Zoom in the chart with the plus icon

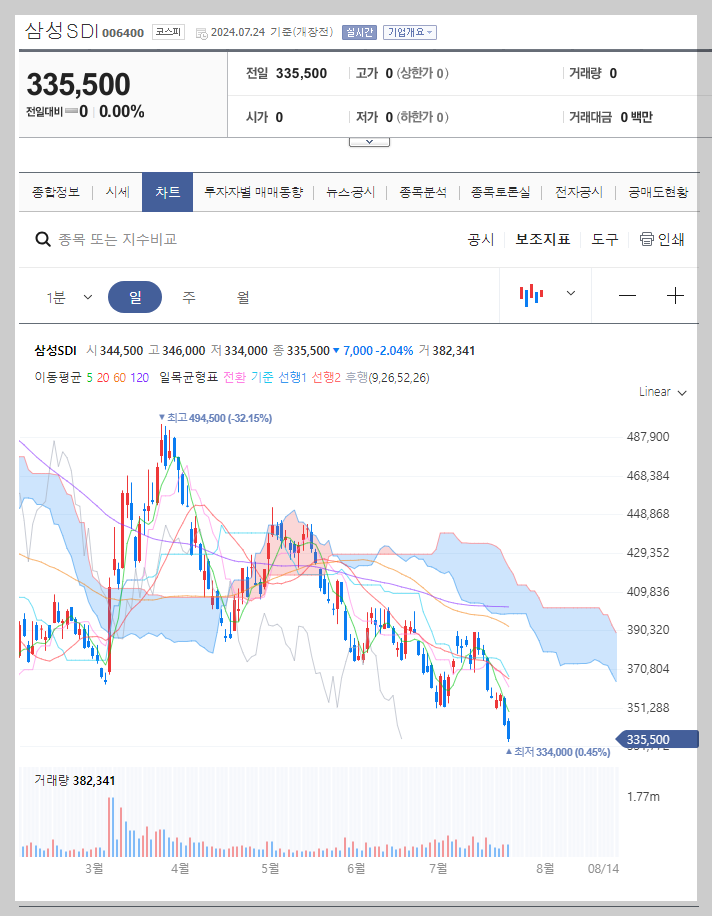(676, 295)
